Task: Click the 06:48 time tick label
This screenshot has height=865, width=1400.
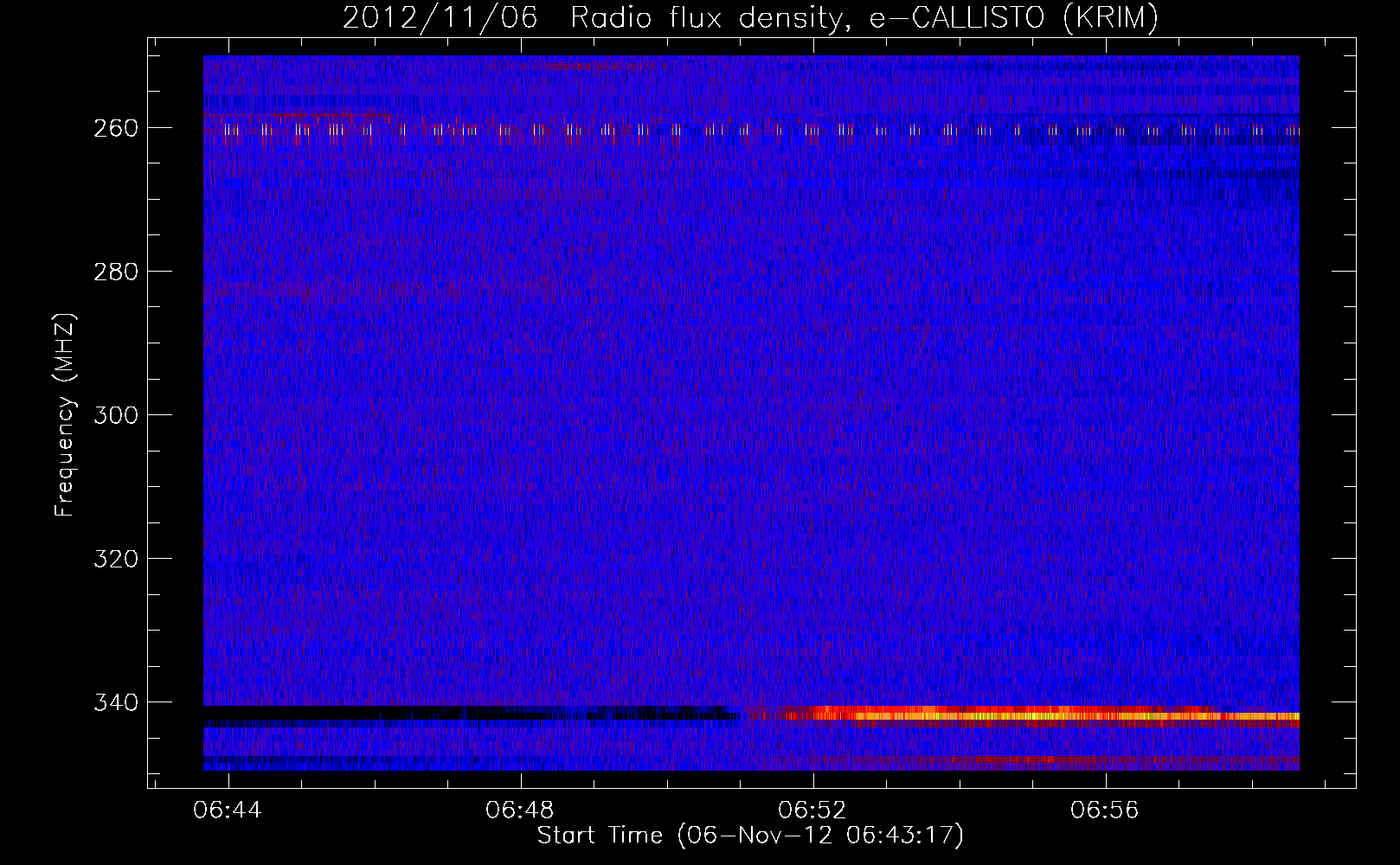Action: click(x=521, y=811)
